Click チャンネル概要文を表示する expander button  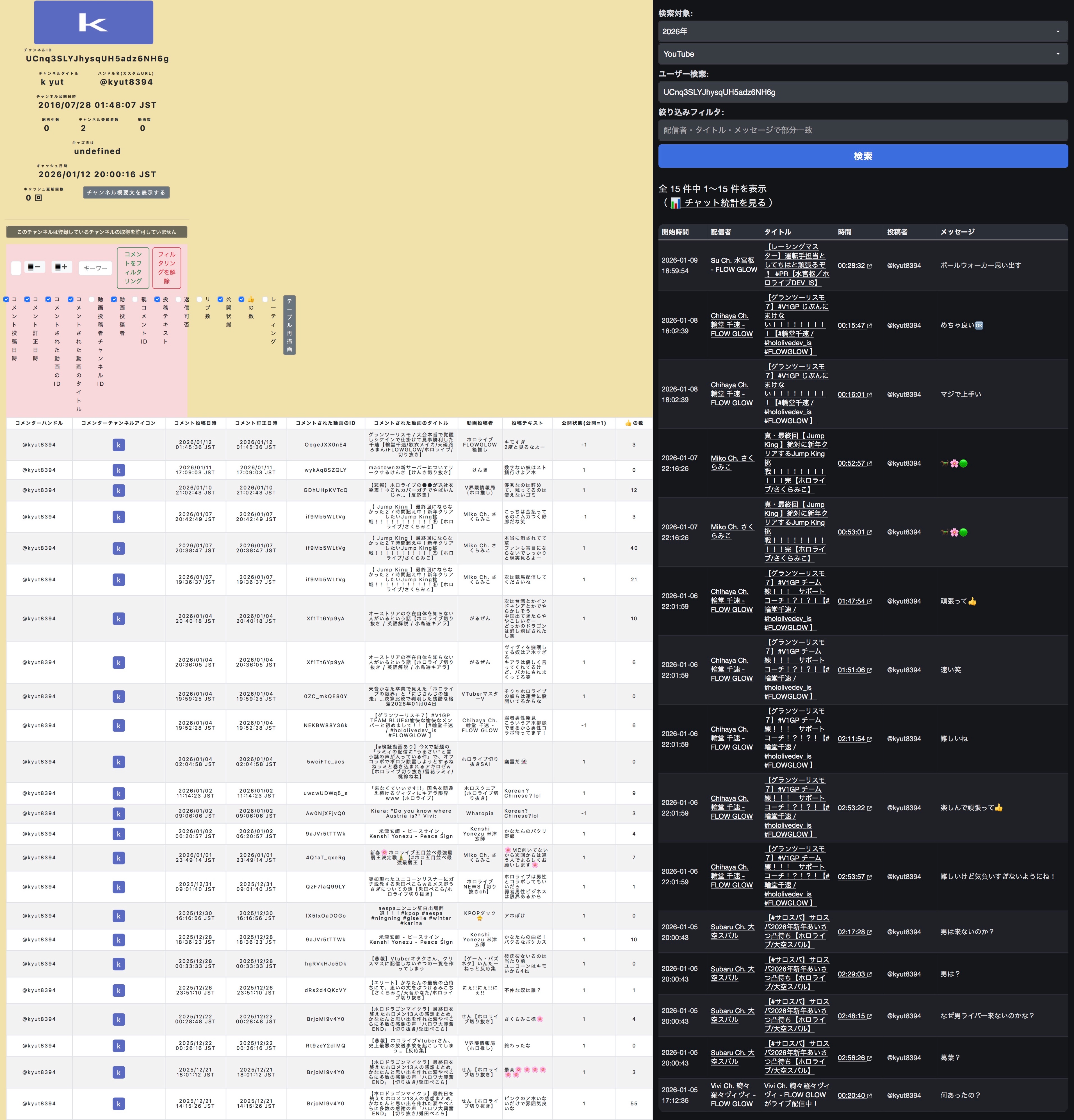pyautogui.click(x=126, y=193)
